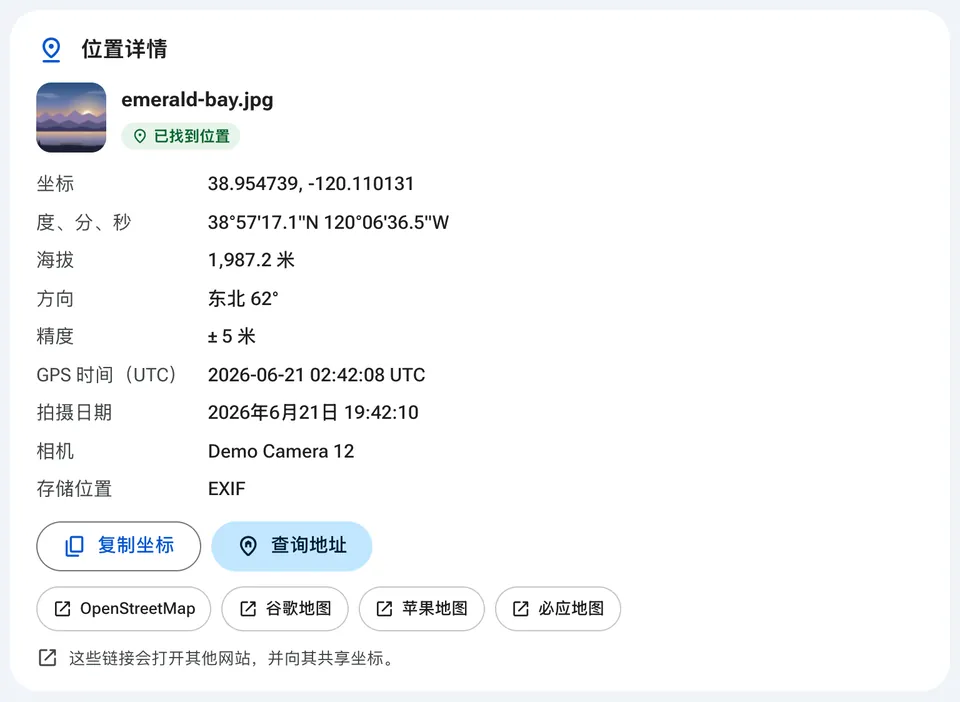Screen dimensions: 960x702
Task: Select camera value Demo Camera 12
Action: click(281, 451)
